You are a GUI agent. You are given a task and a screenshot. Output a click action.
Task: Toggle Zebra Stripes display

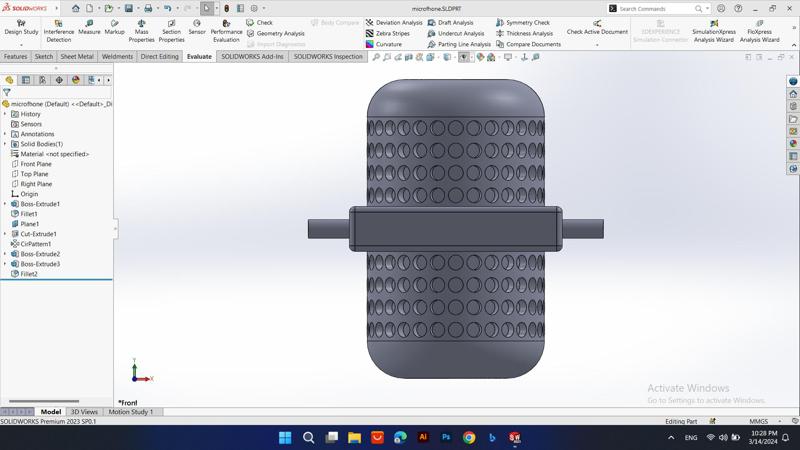pos(388,33)
